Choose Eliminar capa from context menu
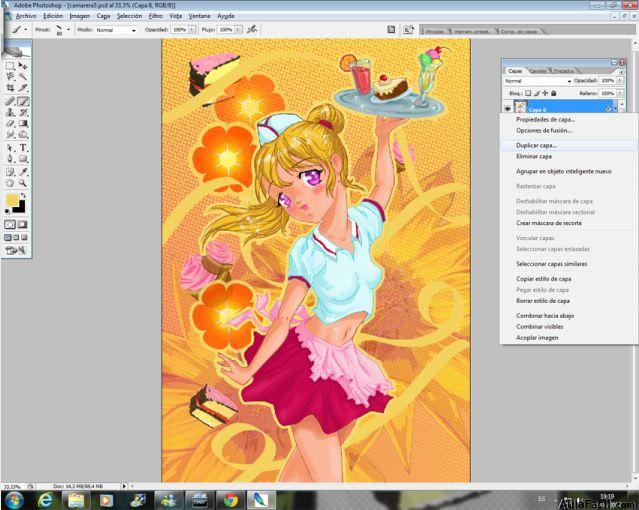639x510 pixels. click(534, 157)
